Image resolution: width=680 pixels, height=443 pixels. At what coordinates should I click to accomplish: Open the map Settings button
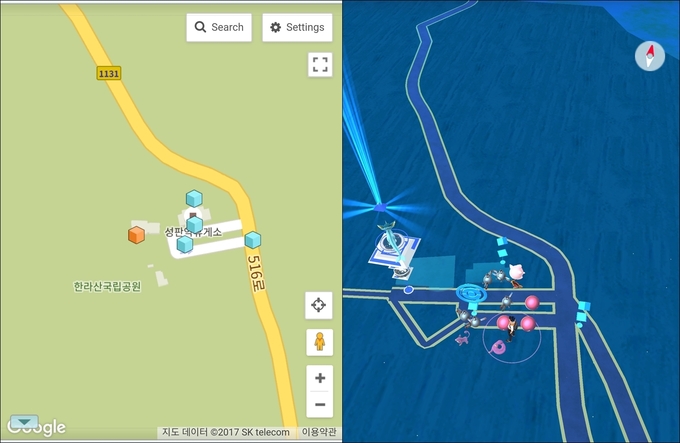click(x=297, y=27)
